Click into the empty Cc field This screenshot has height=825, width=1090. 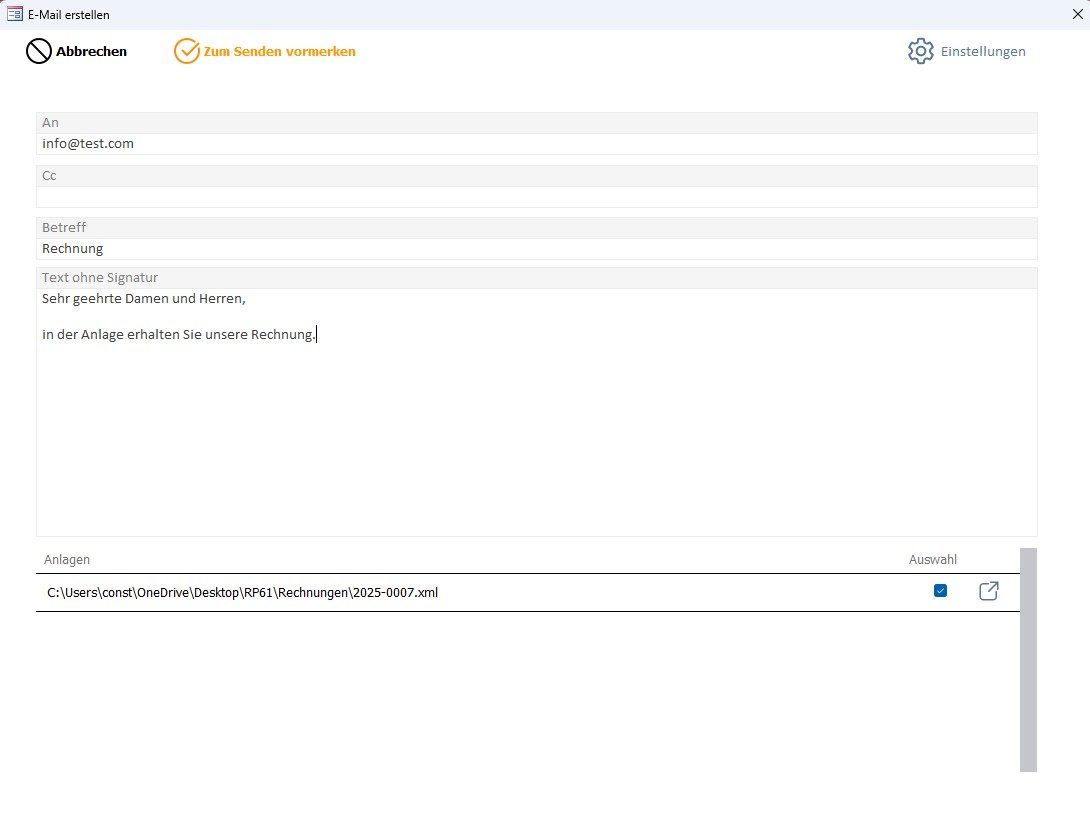[537, 197]
